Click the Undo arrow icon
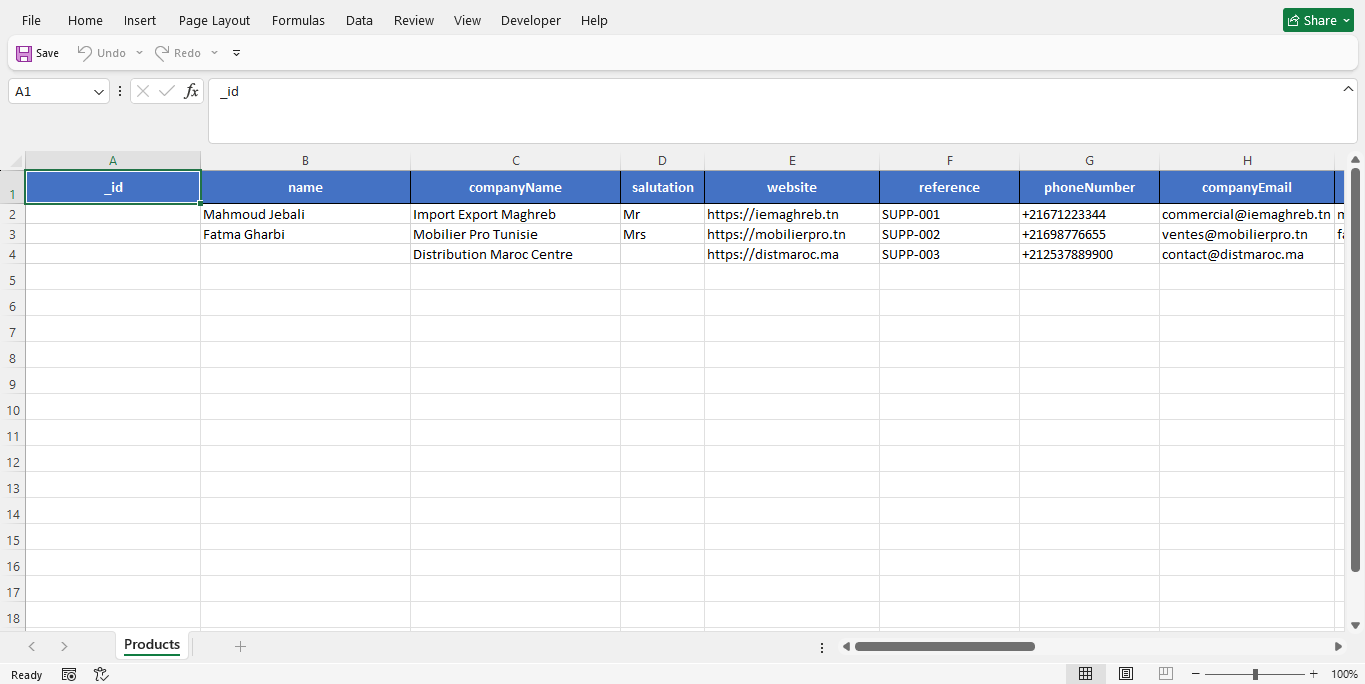 click(x=85, y=53)
